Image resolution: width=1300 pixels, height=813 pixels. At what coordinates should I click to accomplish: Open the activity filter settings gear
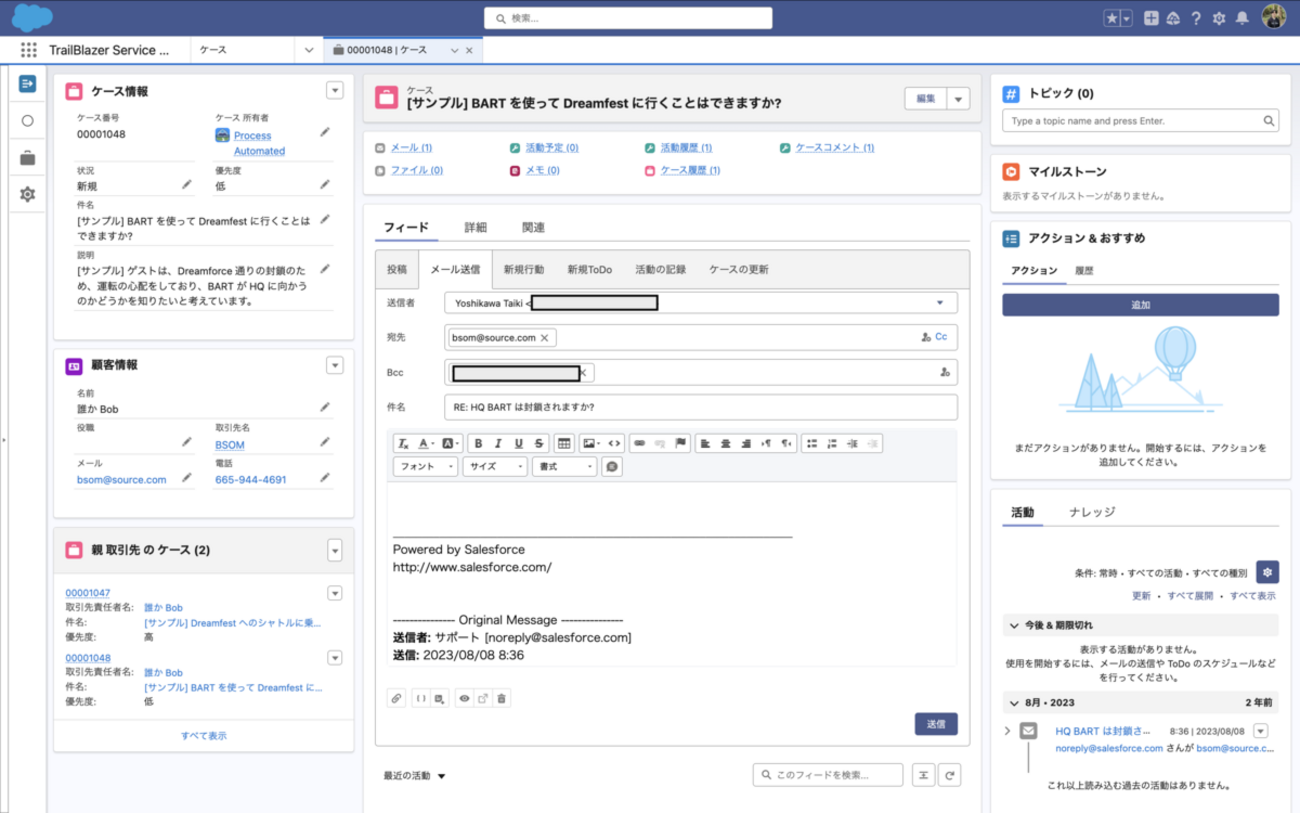coord(1267,572)
